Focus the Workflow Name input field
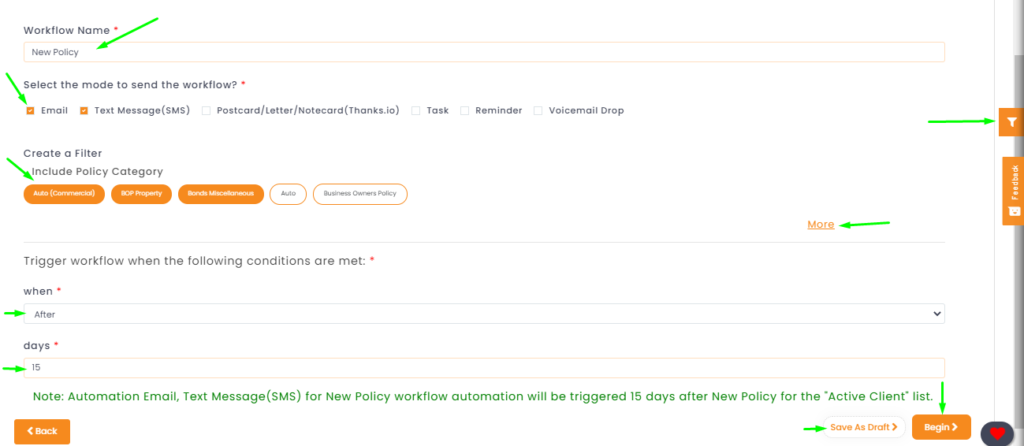Viewport: 1024px width, 446px height. (x=484, y=52)
